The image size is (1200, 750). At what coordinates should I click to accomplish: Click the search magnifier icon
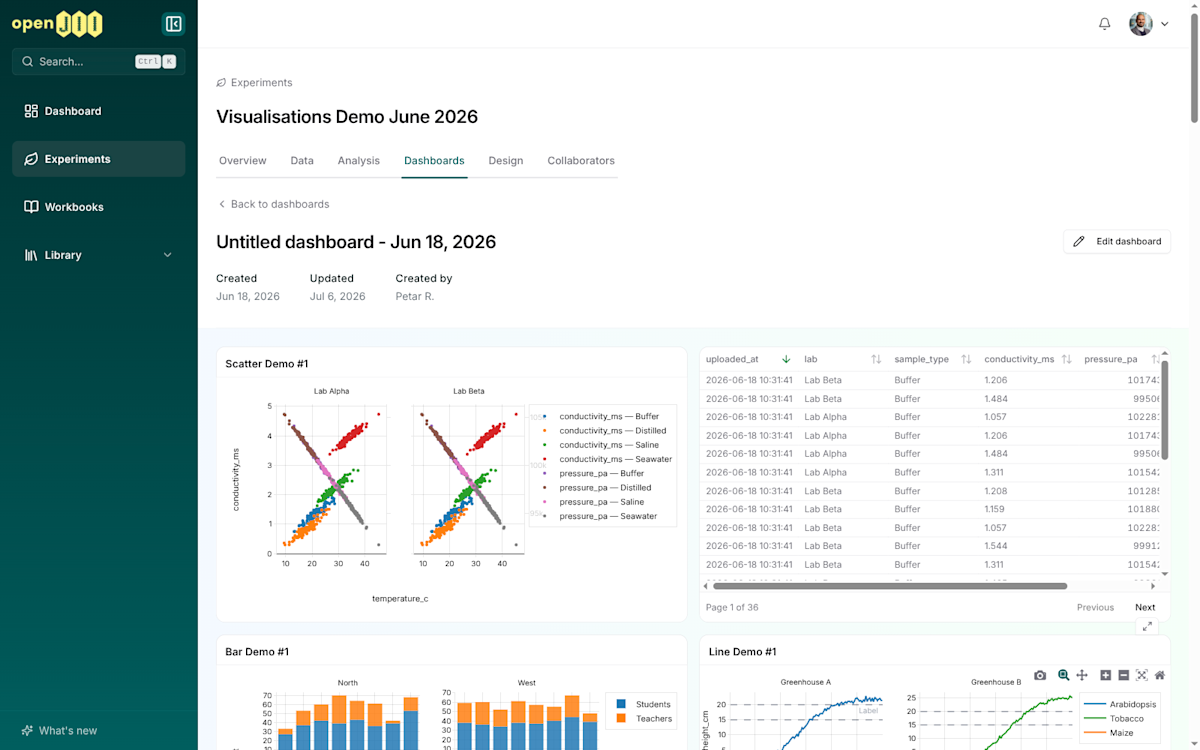[x=26, y=62]
